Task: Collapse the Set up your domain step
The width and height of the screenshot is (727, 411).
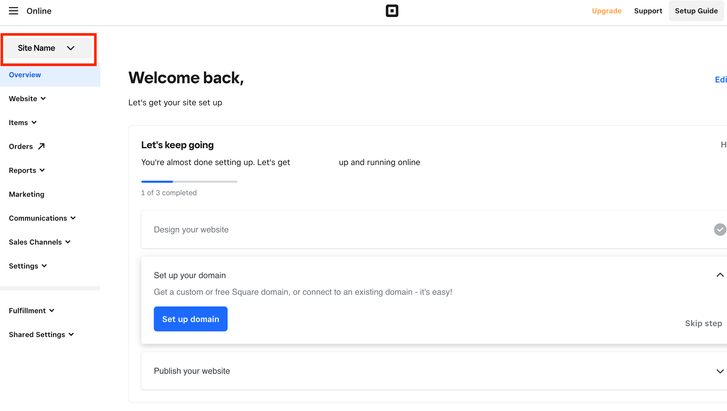Action: tap(719, 275)
